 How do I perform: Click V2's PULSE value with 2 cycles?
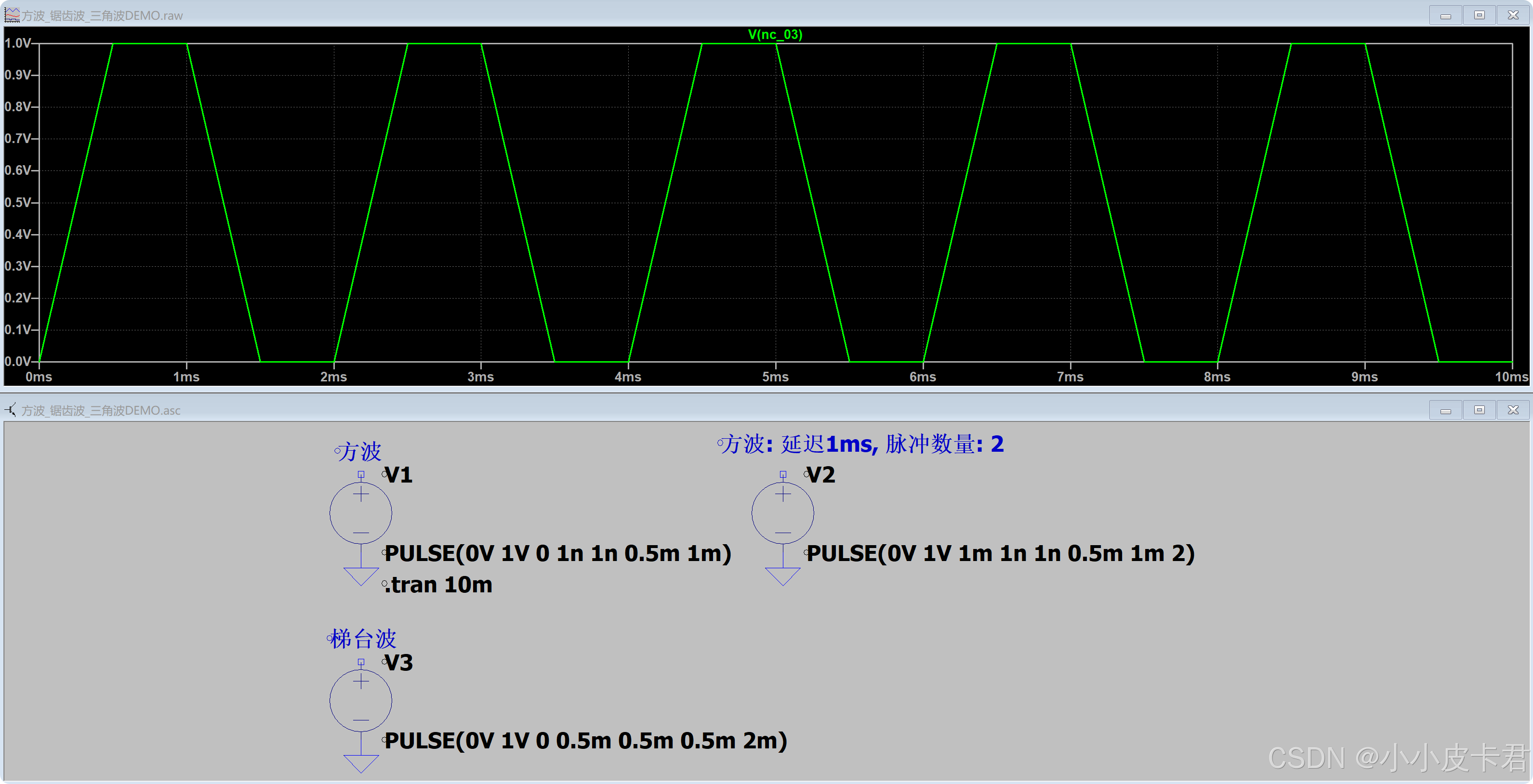(x=1000, y=553)
